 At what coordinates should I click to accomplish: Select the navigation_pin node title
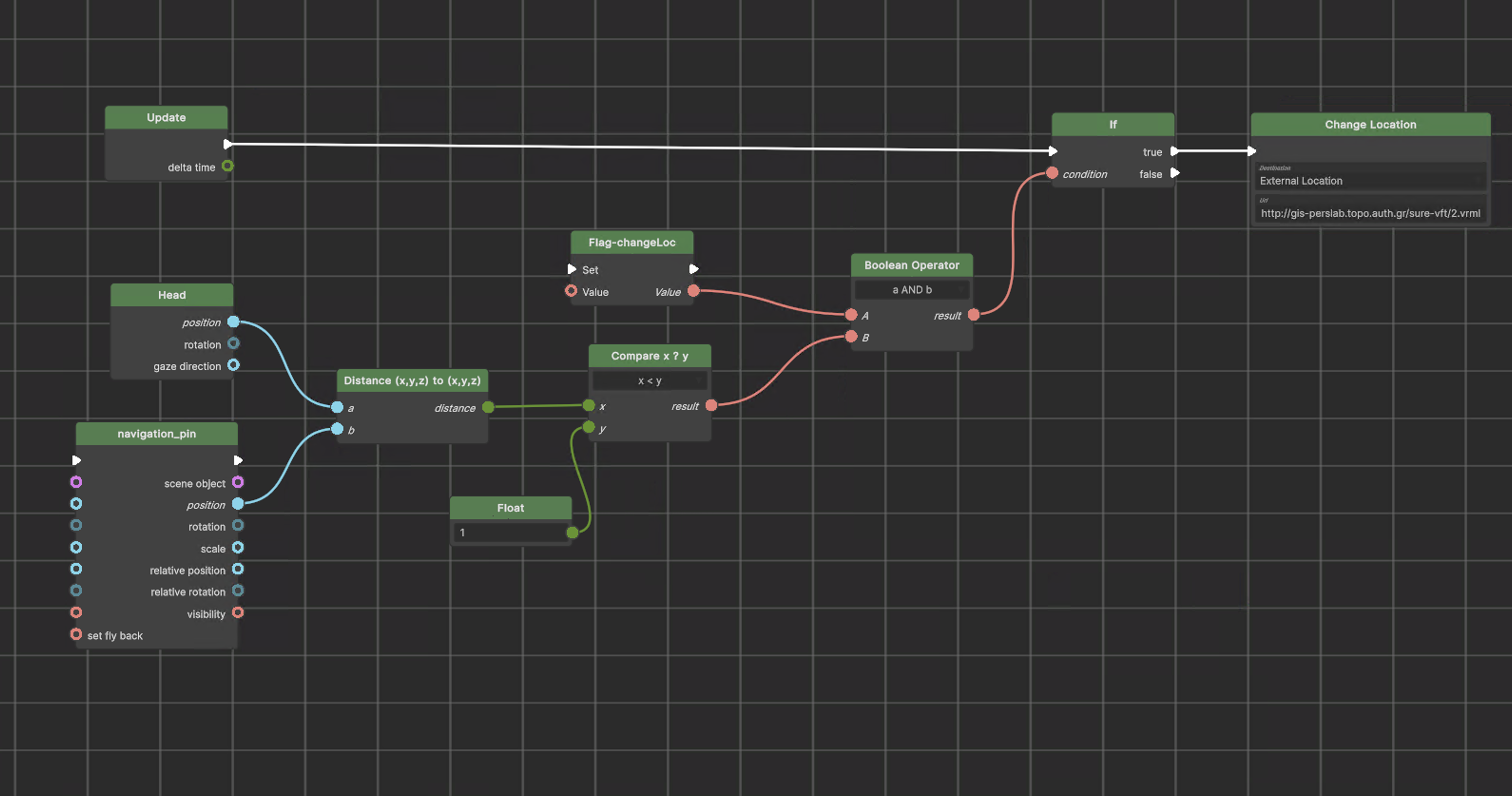(x=157, y=434)
